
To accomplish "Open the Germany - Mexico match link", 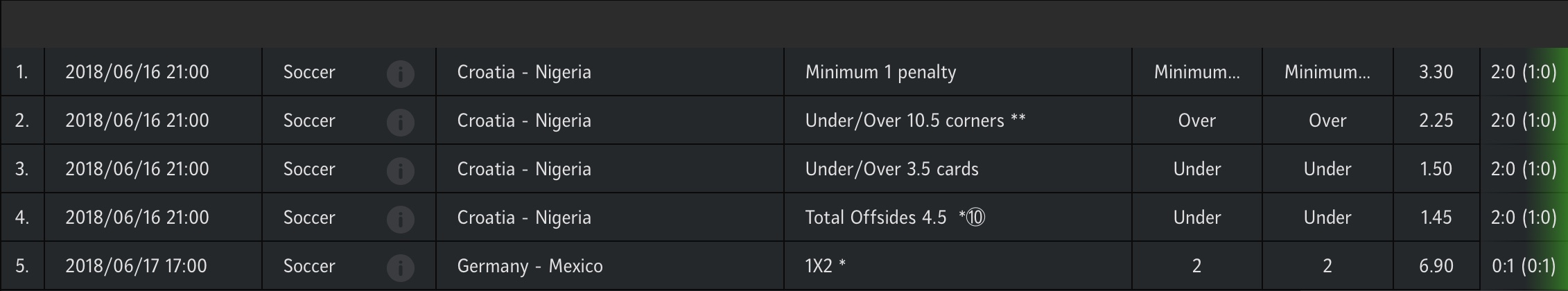I will (x=530, y=266).
